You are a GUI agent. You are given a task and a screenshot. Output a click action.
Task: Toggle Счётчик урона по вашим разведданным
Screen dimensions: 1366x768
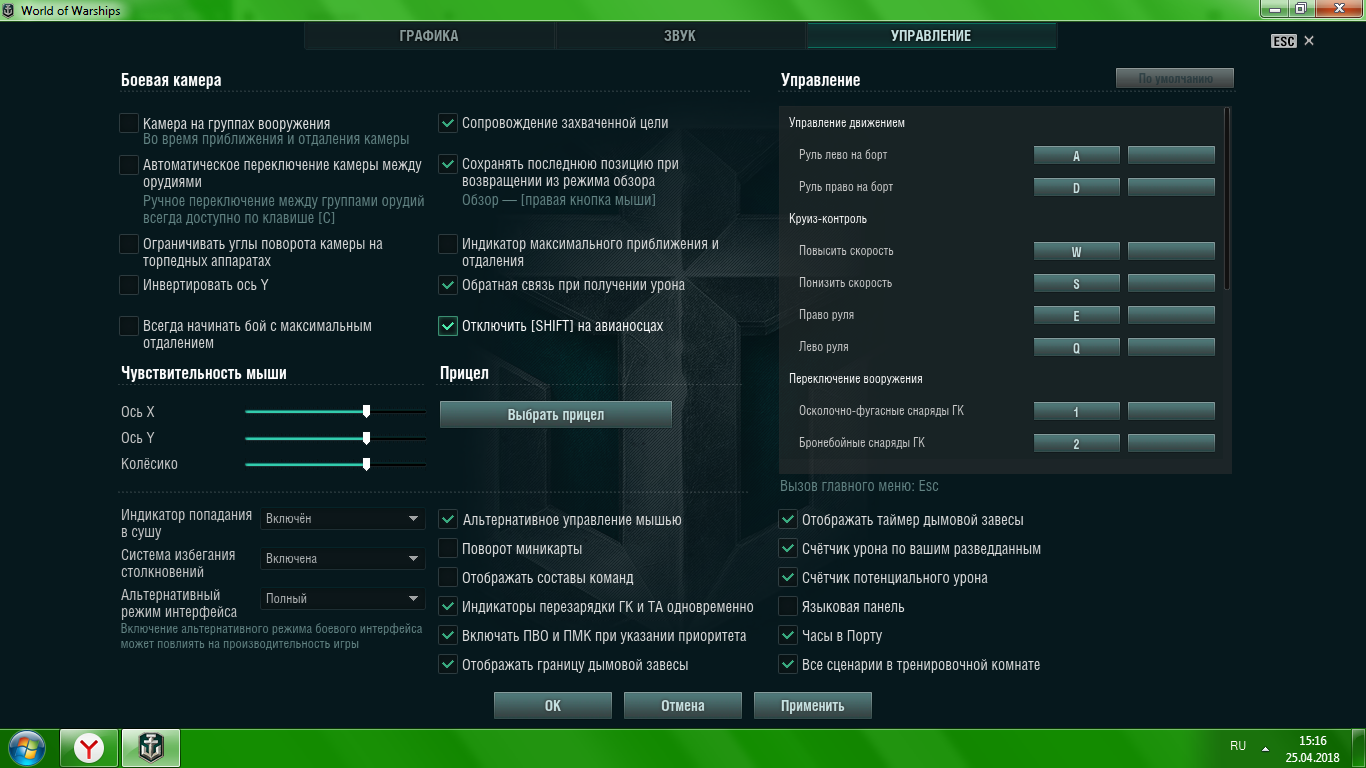pos(788,549)
